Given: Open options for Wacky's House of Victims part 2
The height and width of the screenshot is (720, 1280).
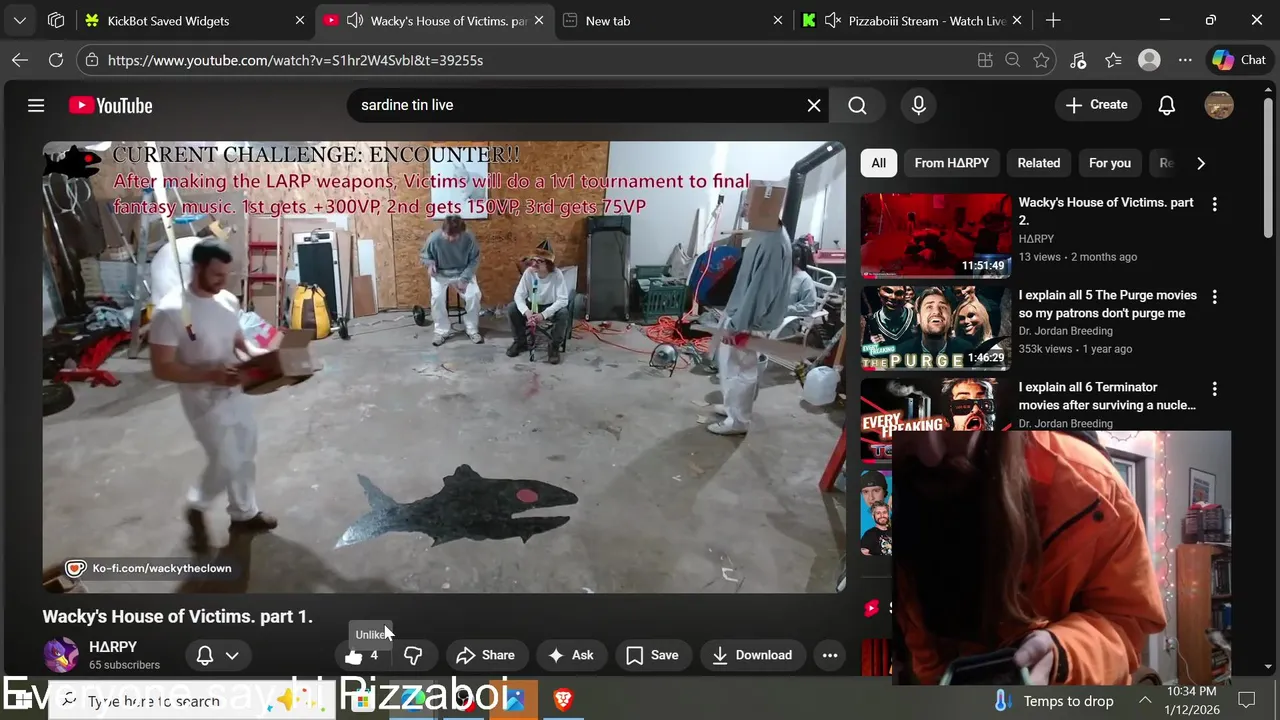Looking at the screenshot, I should pos(1215,204).
